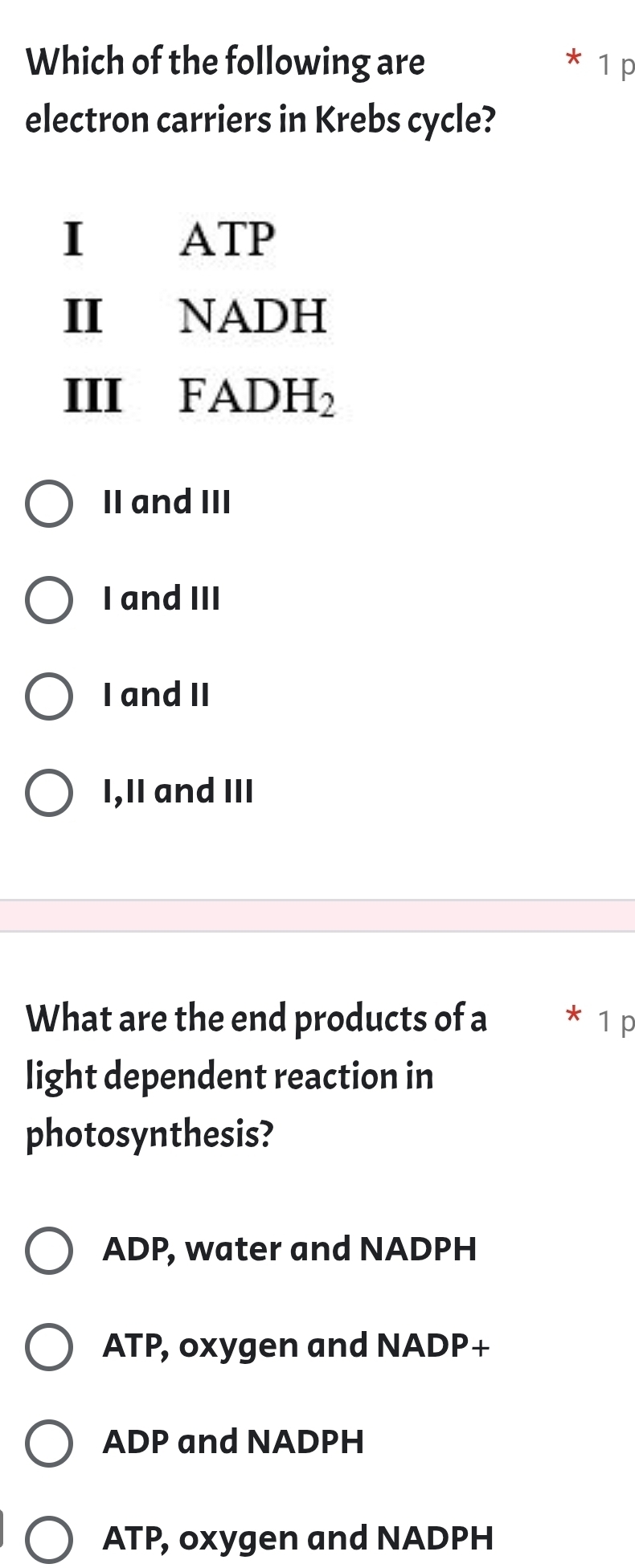Select the "I,II and III" answer option
This screenshot has width=635, height=1568.
pyautogui.click(x=50, y=792)
